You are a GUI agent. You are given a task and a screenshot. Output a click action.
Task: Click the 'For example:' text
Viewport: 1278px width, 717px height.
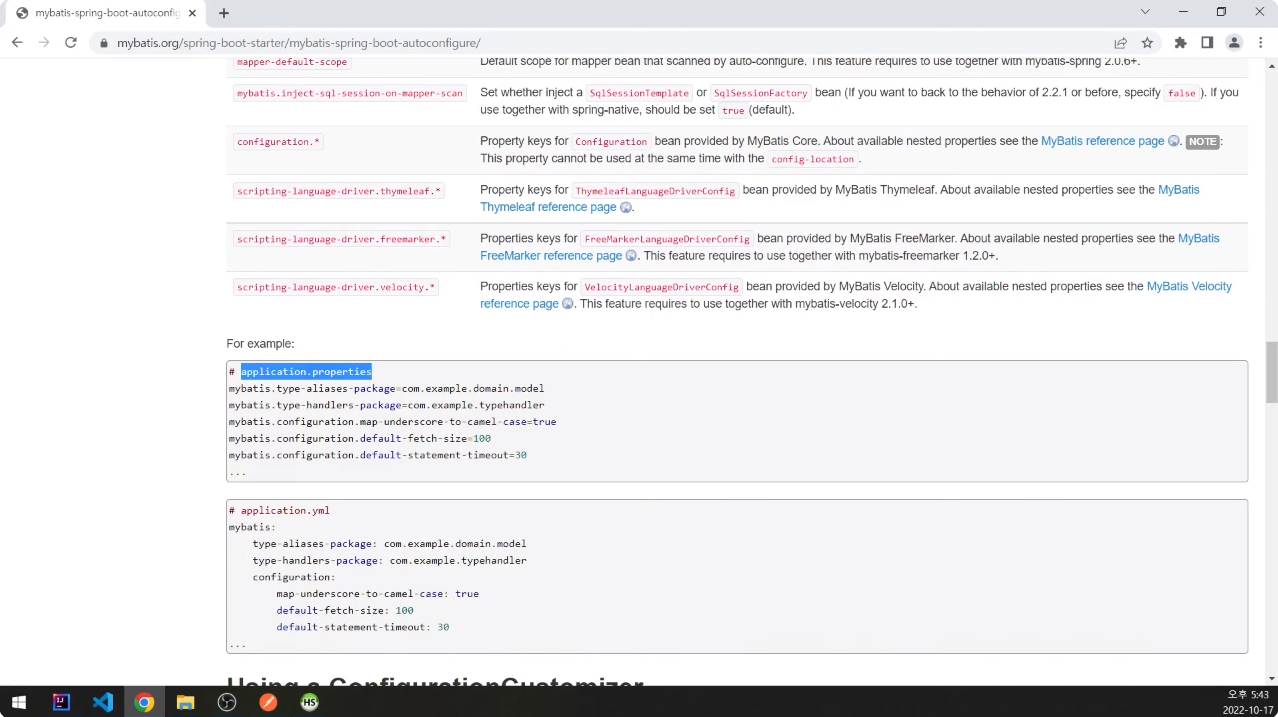coord(260,343)
